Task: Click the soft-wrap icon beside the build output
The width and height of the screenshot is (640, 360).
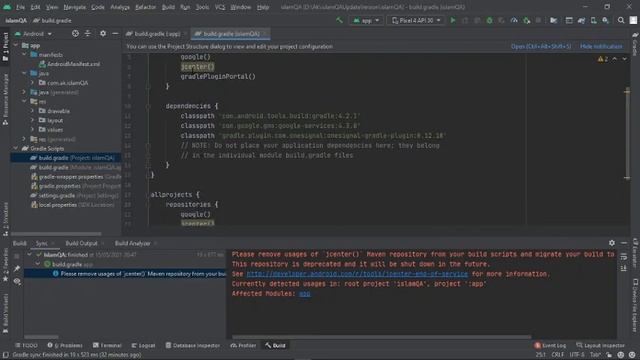Action: pyautogui.click(x=624, y=257)
